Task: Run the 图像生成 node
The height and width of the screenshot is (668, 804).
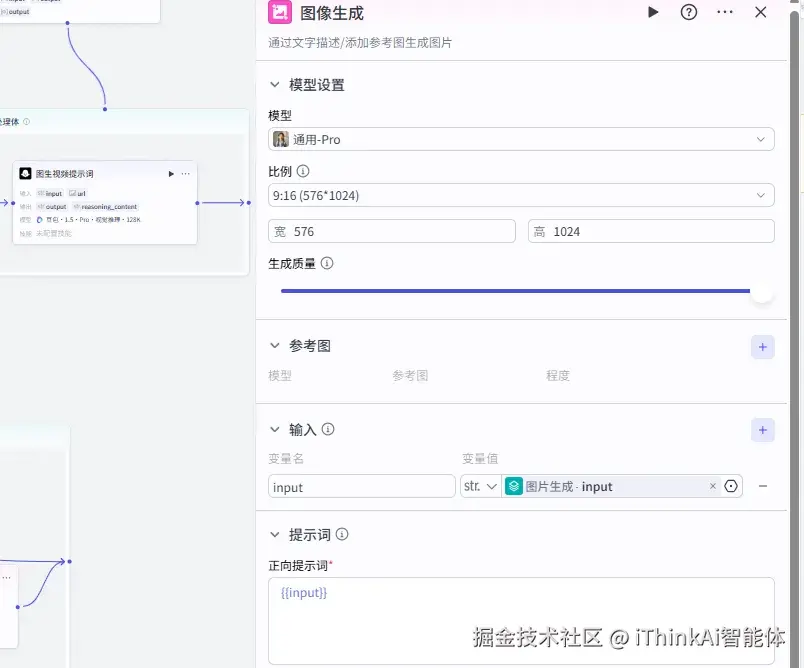Action: pyautogui.click(x=652, y=13)
